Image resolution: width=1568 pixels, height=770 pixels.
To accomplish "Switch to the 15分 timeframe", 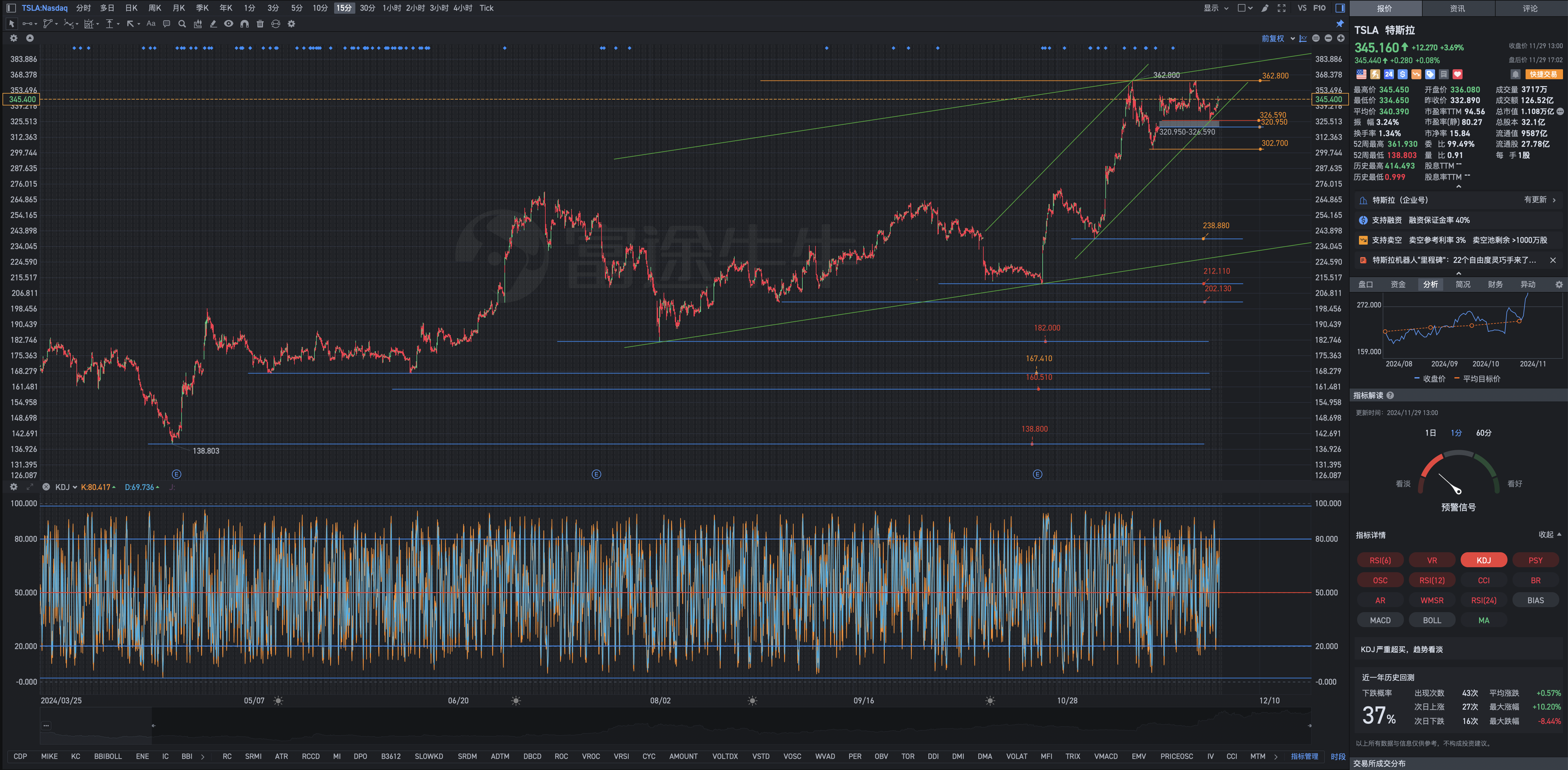I will [344, 8].
